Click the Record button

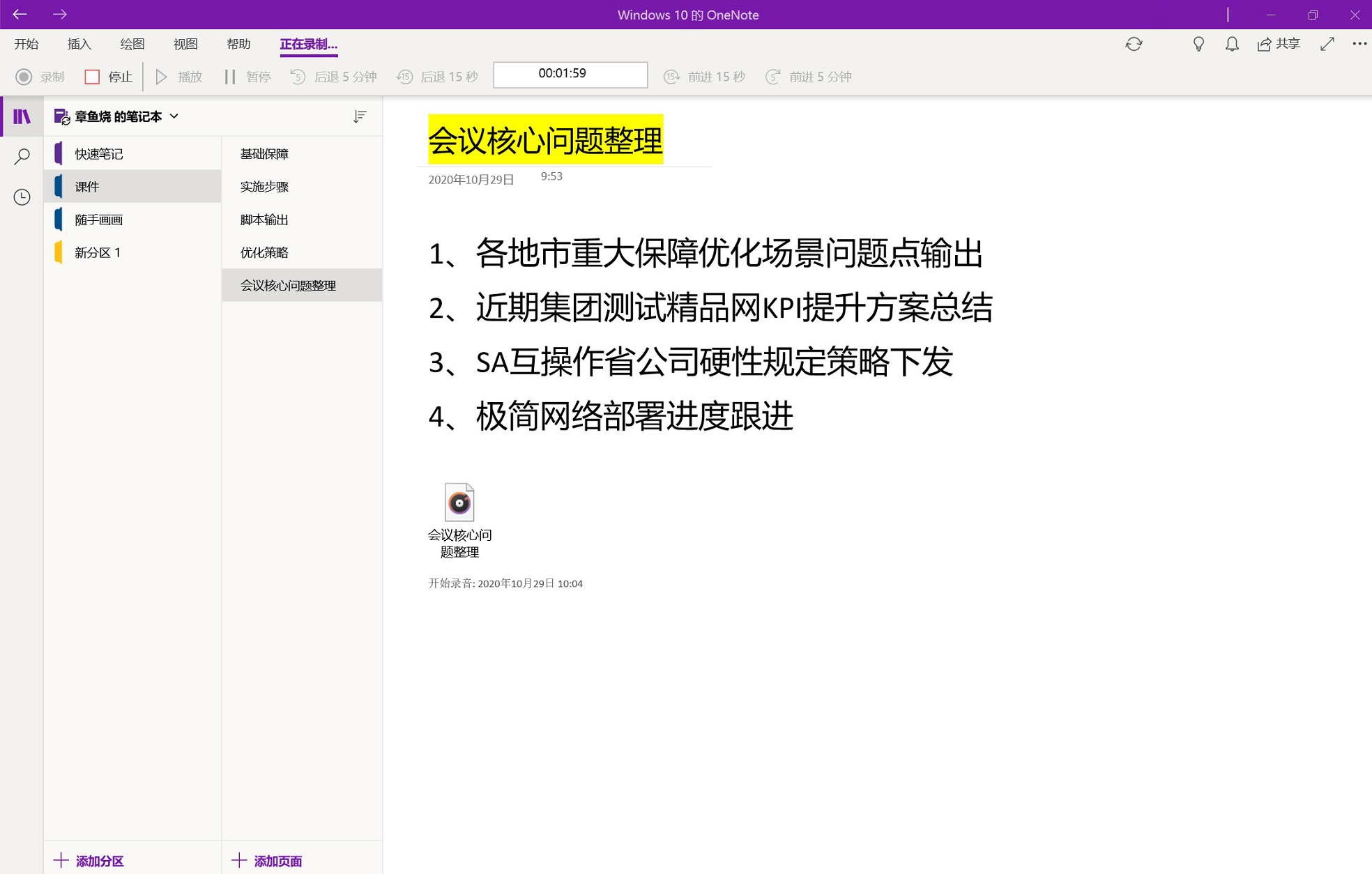coord(40,77)
